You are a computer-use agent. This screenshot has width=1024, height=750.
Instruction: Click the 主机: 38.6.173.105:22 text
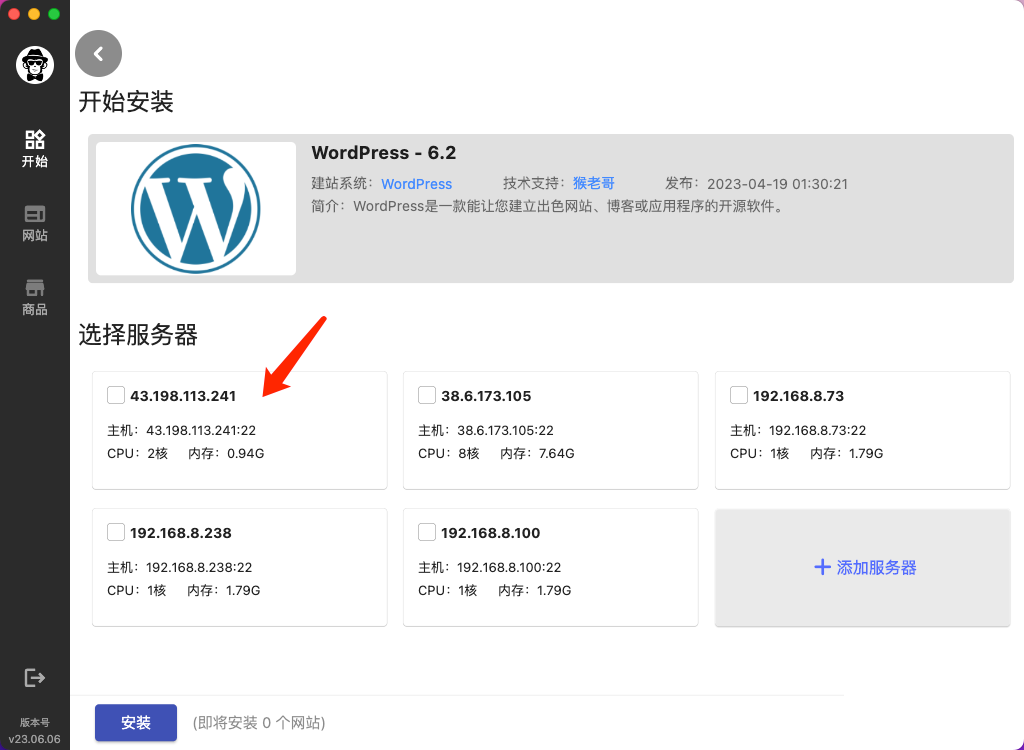pos(486,431)
